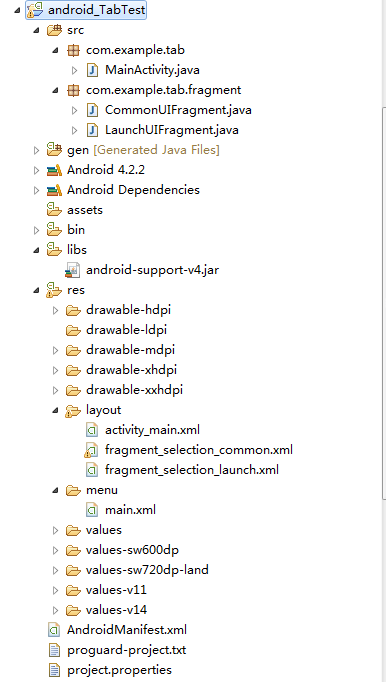Image resolution: width=386 pixels, height=682 pixels.
Task: Select the android-support-v4.jar label
Action: [x=152, y=270]
